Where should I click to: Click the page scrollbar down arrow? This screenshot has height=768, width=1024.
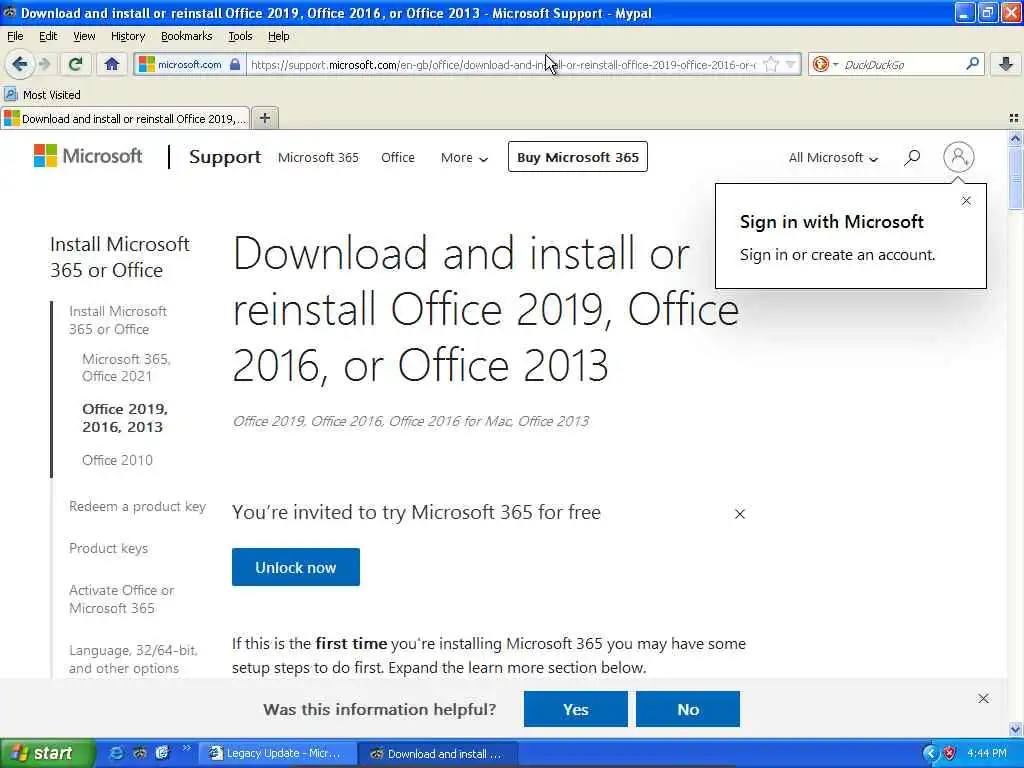(x=1015, y=729)
